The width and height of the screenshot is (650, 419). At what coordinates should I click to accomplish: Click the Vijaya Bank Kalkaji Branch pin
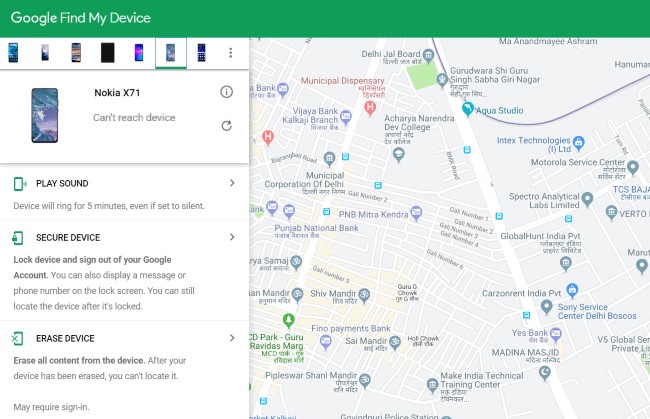point(345,116)
